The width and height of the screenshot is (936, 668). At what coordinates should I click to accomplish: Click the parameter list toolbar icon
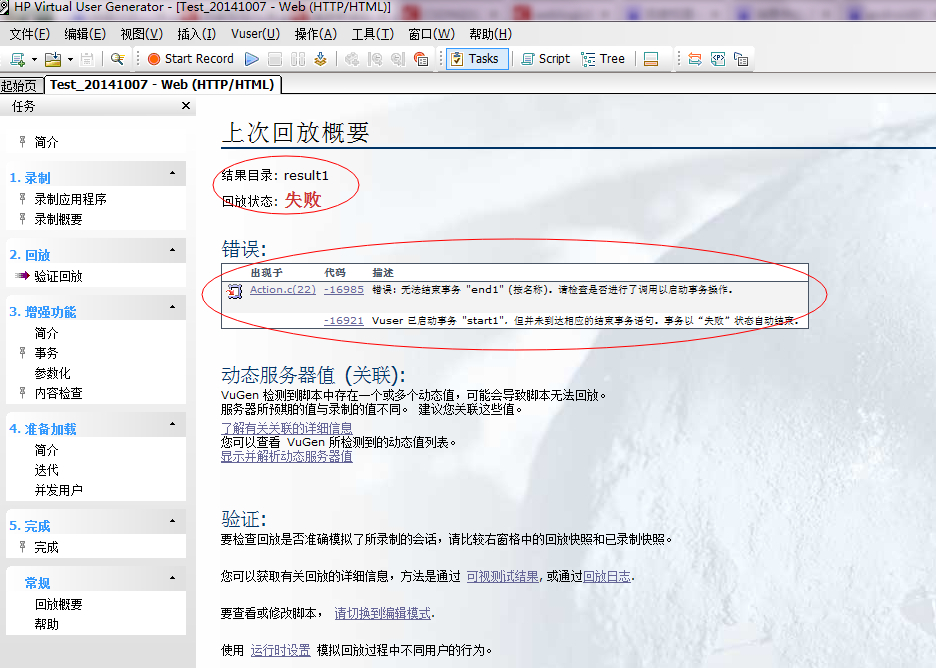(x=718, y=59)
